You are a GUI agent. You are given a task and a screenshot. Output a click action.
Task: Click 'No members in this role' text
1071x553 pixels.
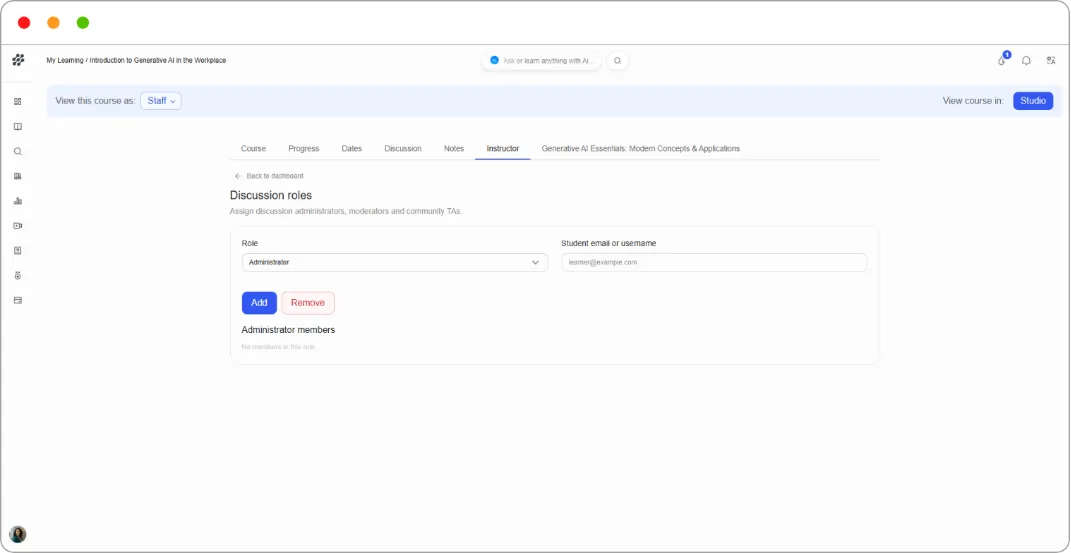pos(279,348)
